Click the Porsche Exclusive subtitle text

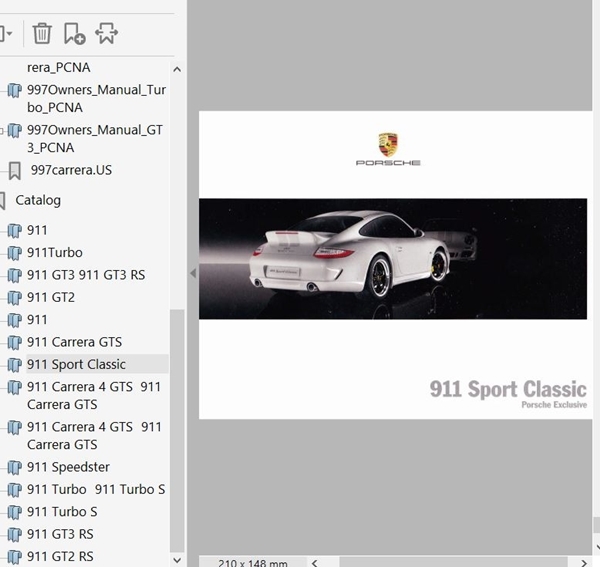[554, 405]
